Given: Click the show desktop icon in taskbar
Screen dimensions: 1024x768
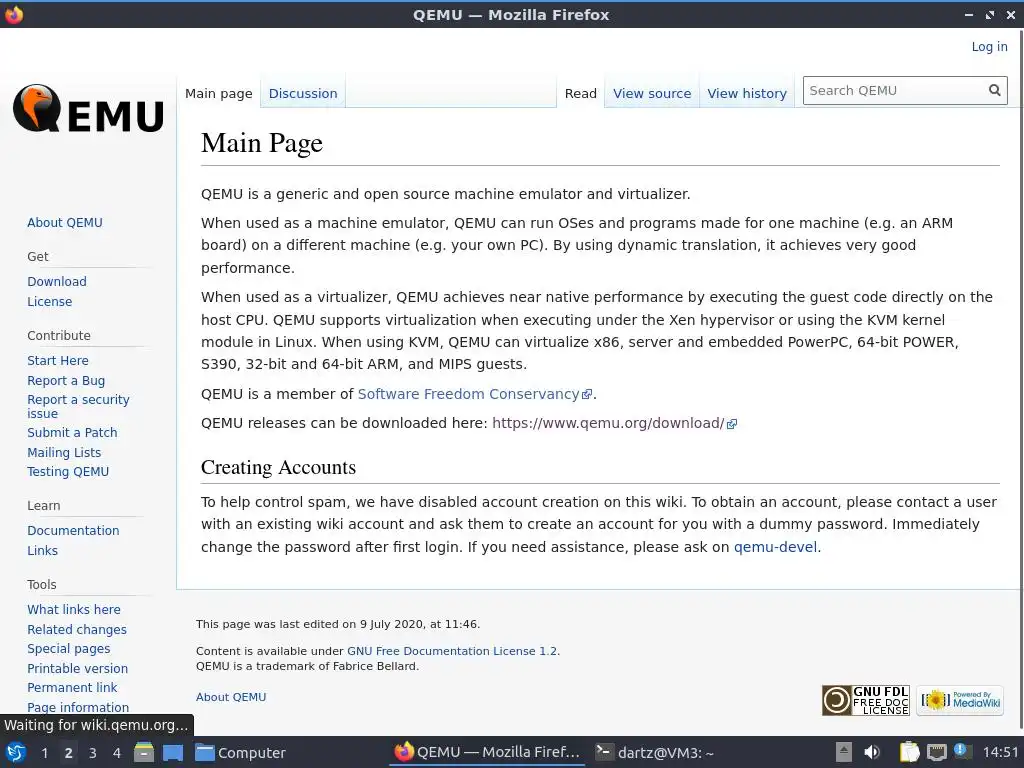Looking at the screenshot, I should tap(173, 752).
